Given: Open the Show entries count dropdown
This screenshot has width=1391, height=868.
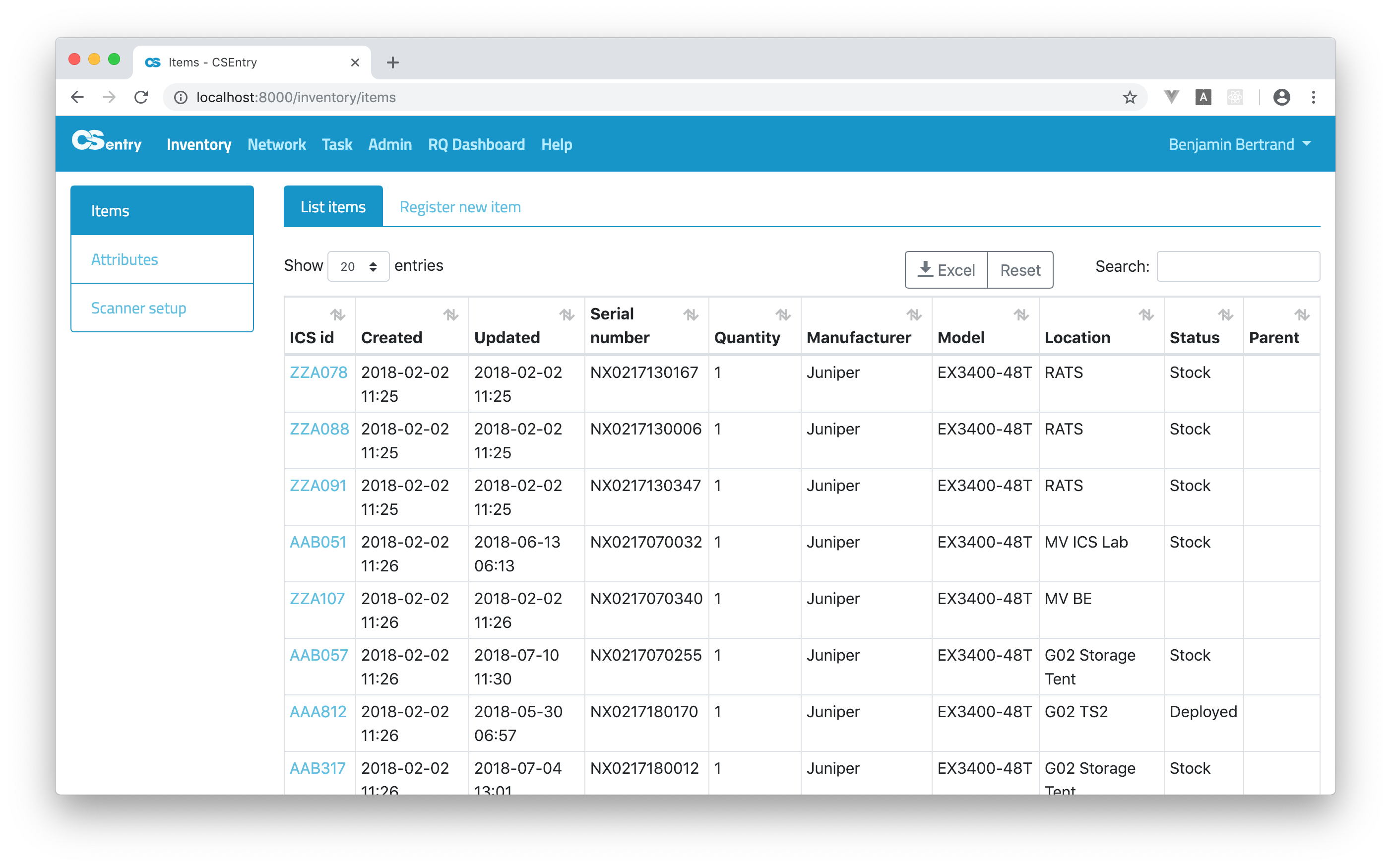Looking at the screenshot, I should tap(358, 266).
